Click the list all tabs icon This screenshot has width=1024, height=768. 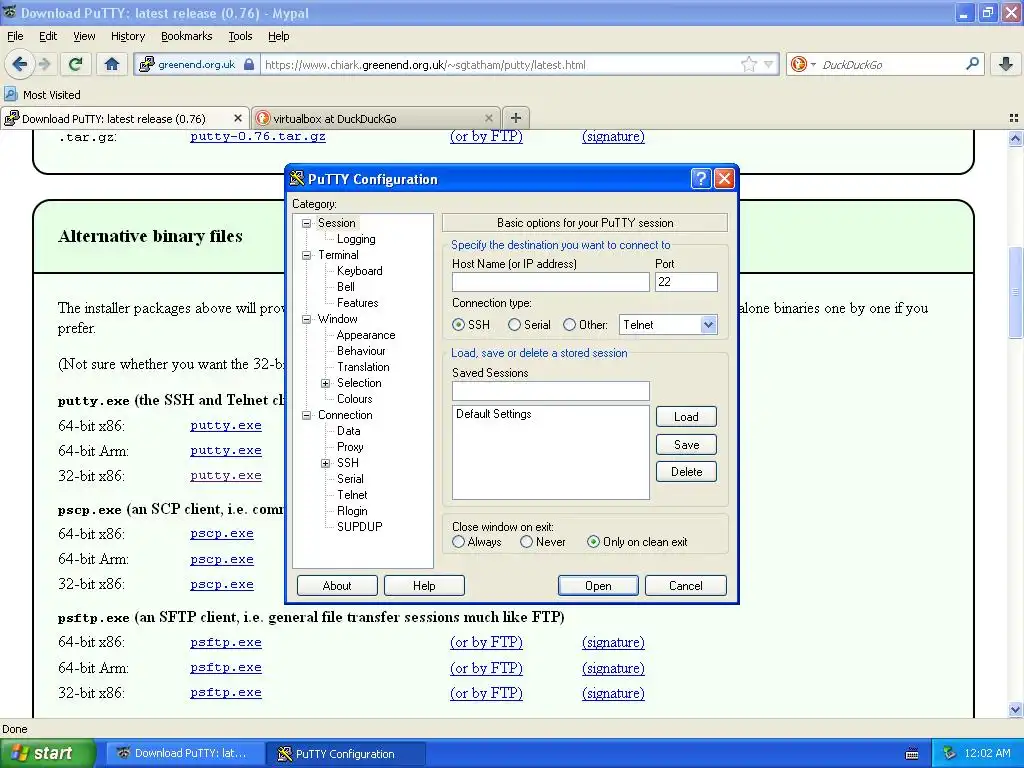pyautogui.click(x=1014, y=118)
